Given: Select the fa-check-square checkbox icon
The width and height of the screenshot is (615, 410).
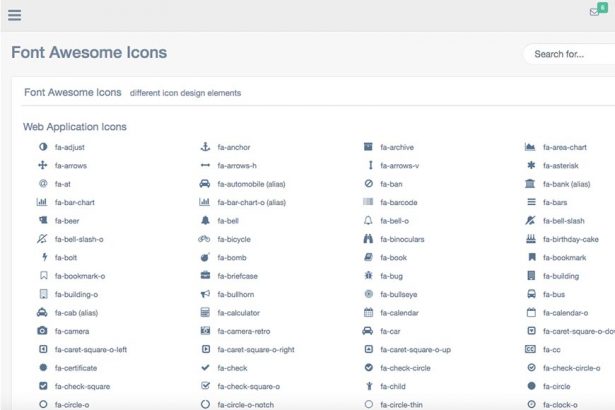Looking at the screenshot, I should [x=43, y=386].
